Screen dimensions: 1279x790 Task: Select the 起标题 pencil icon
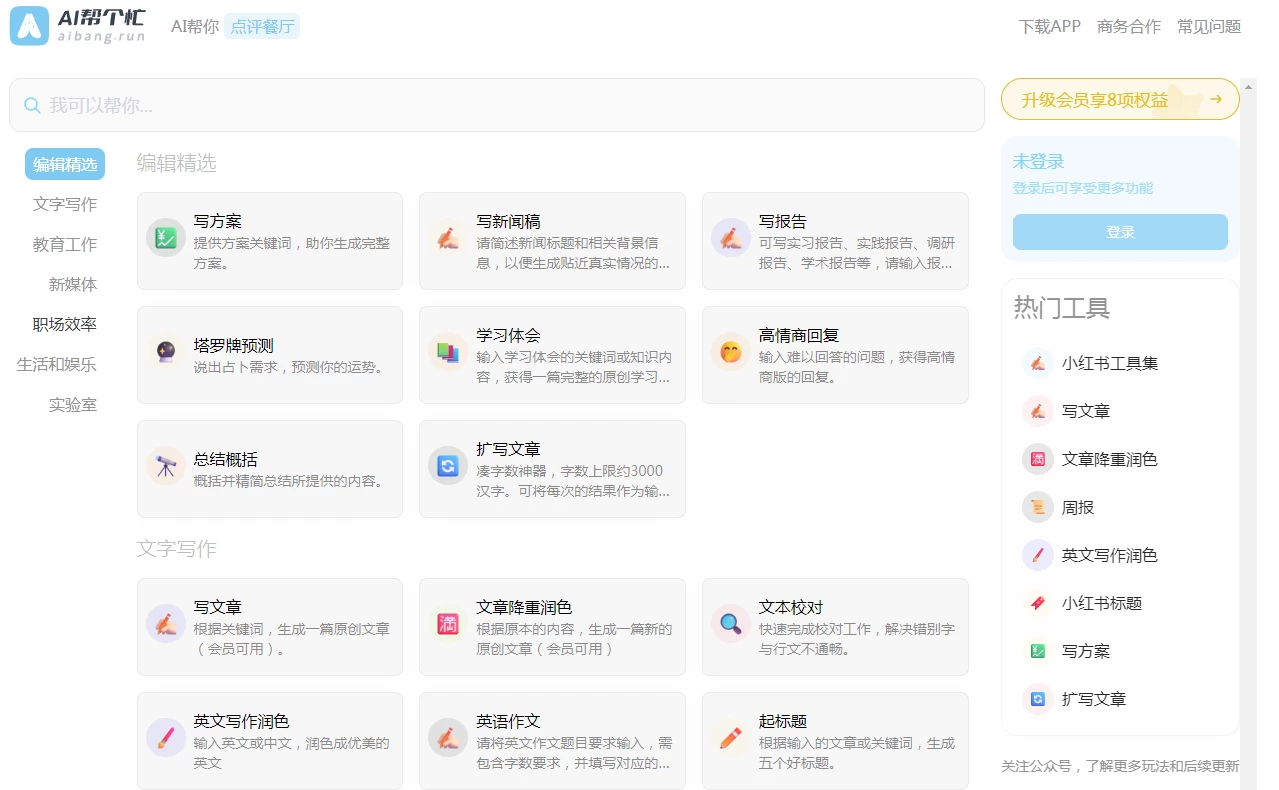click(731, 737)
